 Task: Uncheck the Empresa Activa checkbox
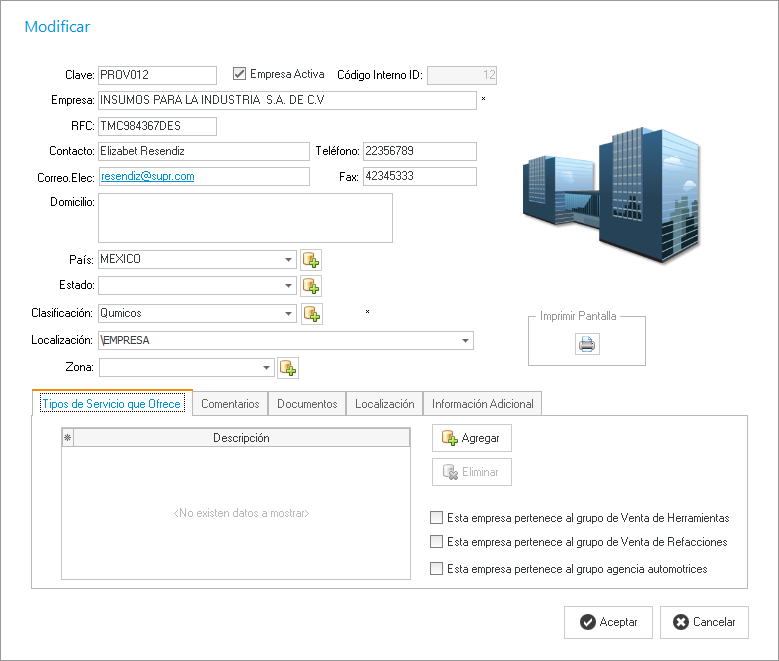click(x=239, y=74)
